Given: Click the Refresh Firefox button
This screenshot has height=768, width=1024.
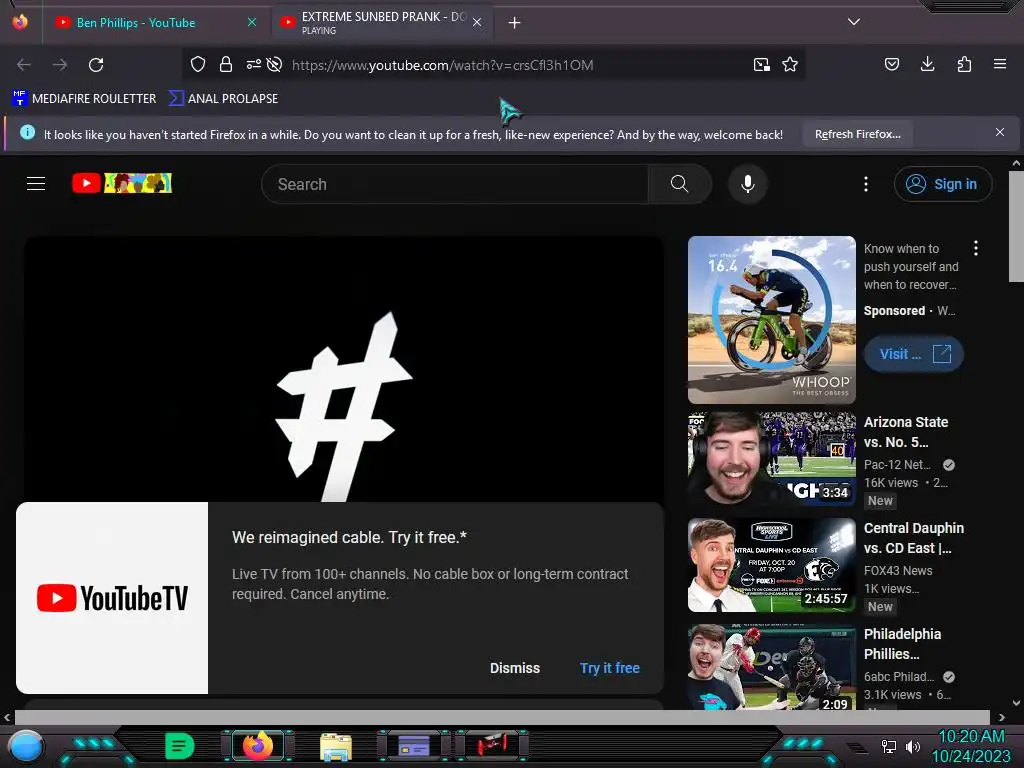Looking at the screenshot, I should pyautogui.click(x=857, y=135).
